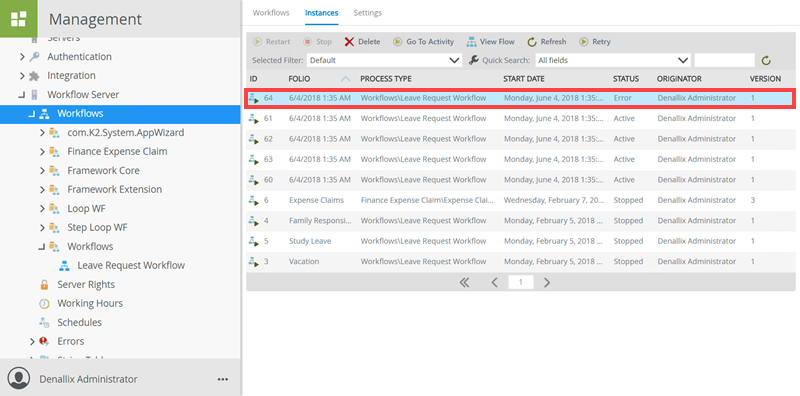Screen dimensions: 800x396
Task: Select the Leave Request Workflow tree item
Action: [131, 265]
